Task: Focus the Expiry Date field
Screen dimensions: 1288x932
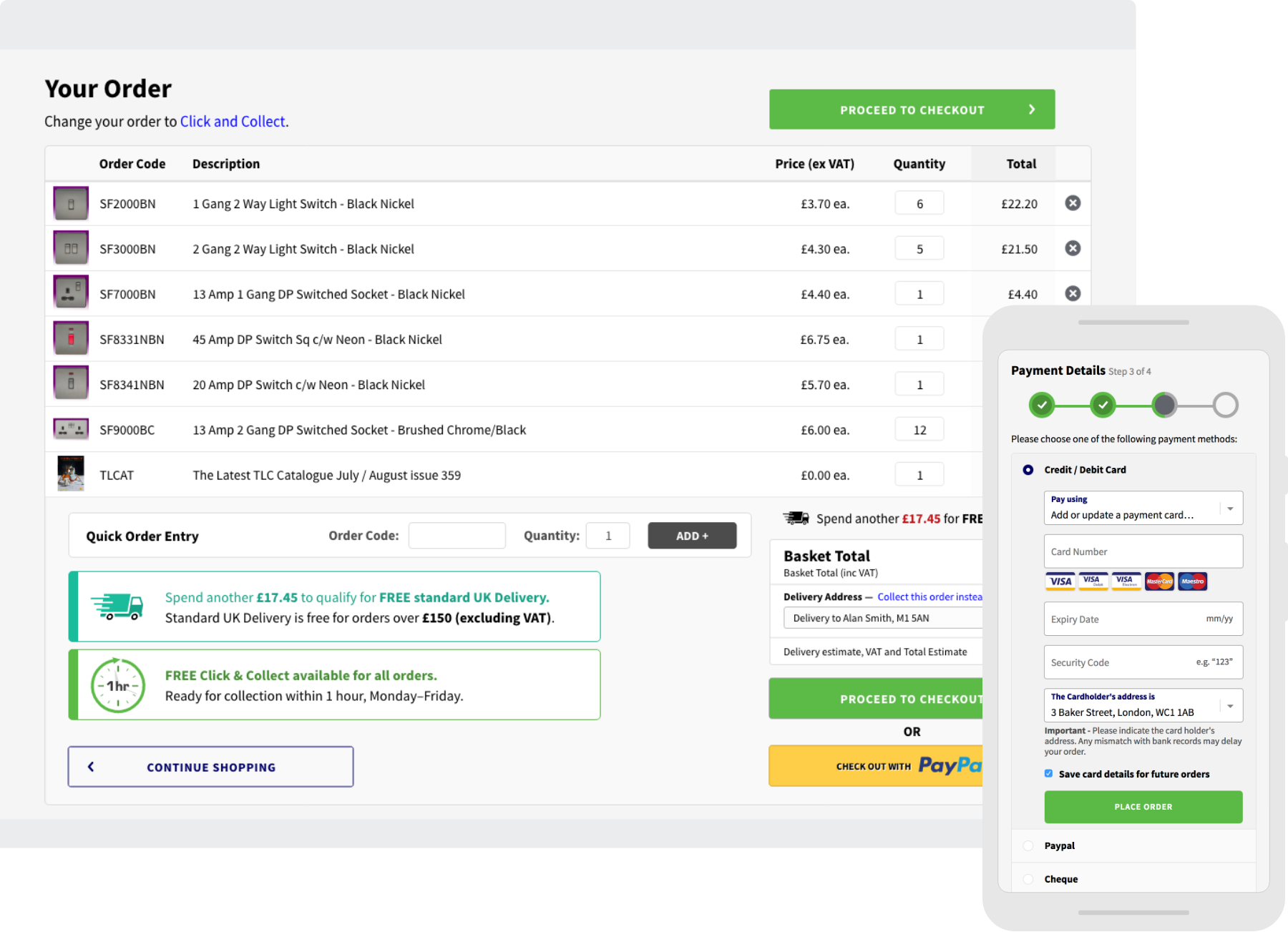Action: (1143, 619)
